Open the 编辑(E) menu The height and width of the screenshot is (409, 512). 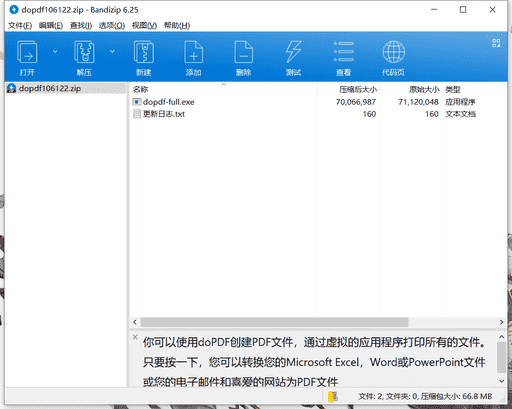(51, 26)
